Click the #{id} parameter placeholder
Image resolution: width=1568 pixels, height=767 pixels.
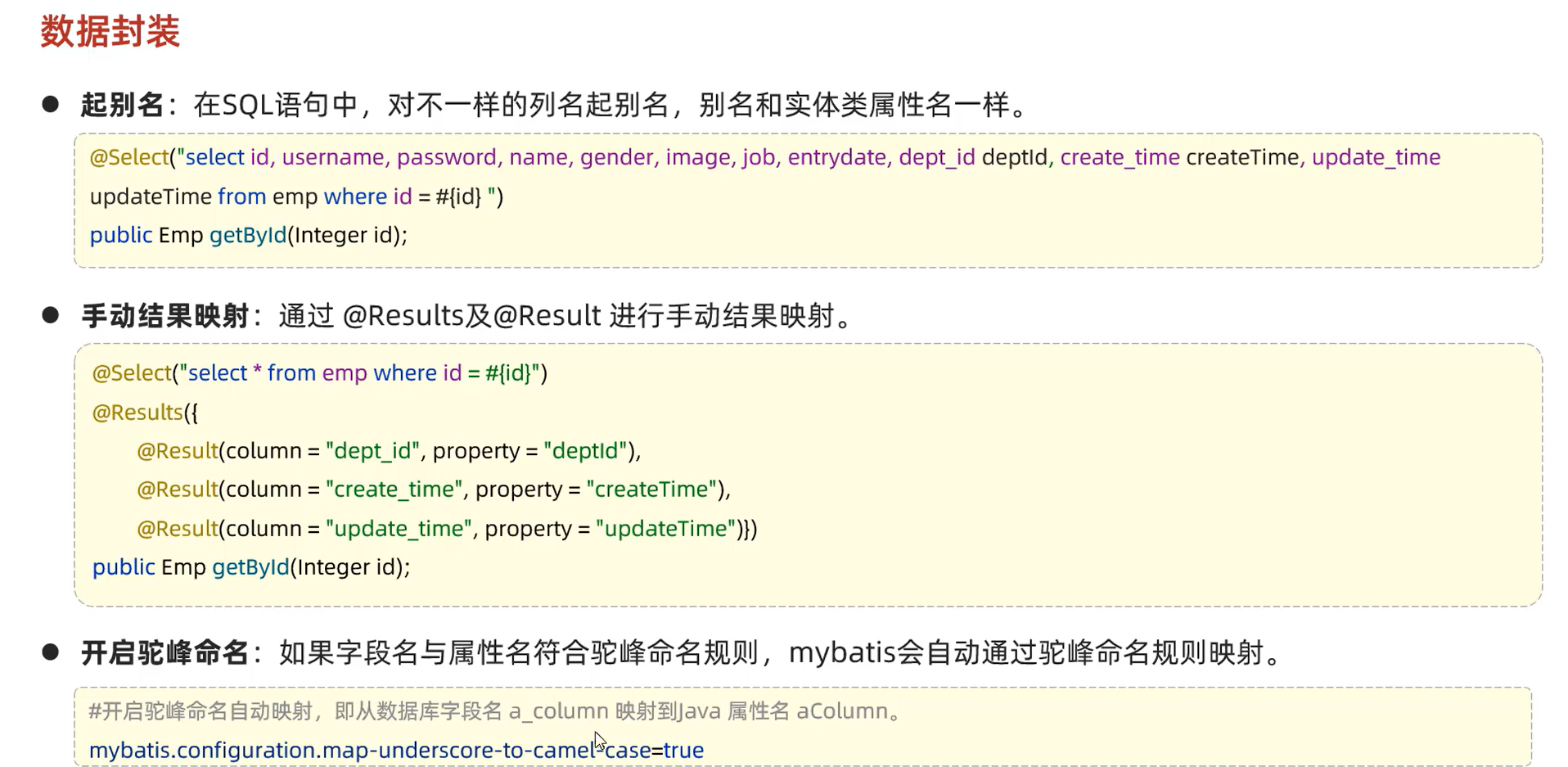click(x=458, y=196)
